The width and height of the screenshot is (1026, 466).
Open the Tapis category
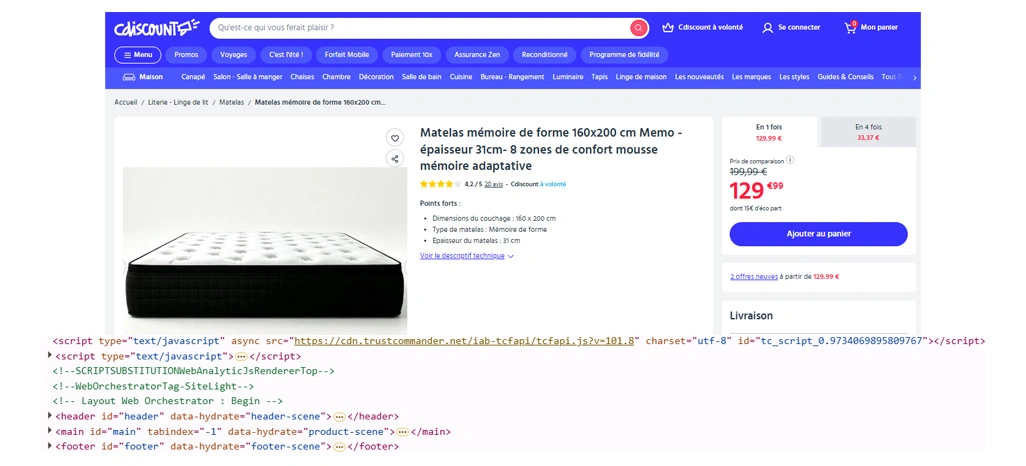(x=599, y=77)
